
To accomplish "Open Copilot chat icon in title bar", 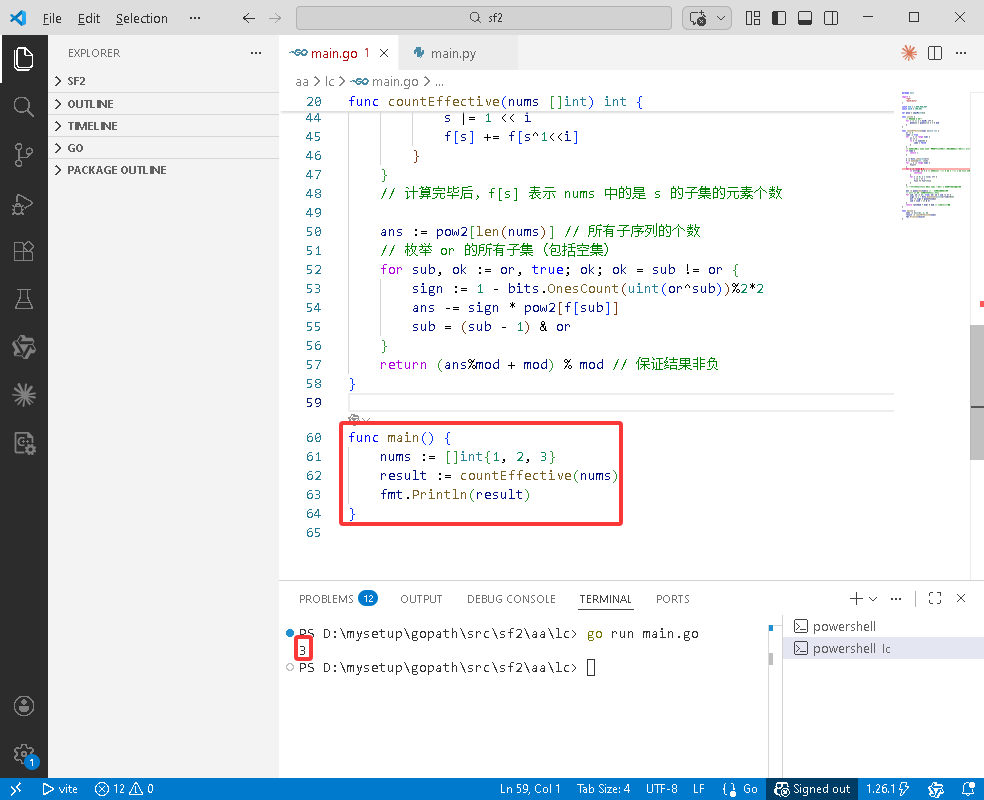I will click(698, 18).
